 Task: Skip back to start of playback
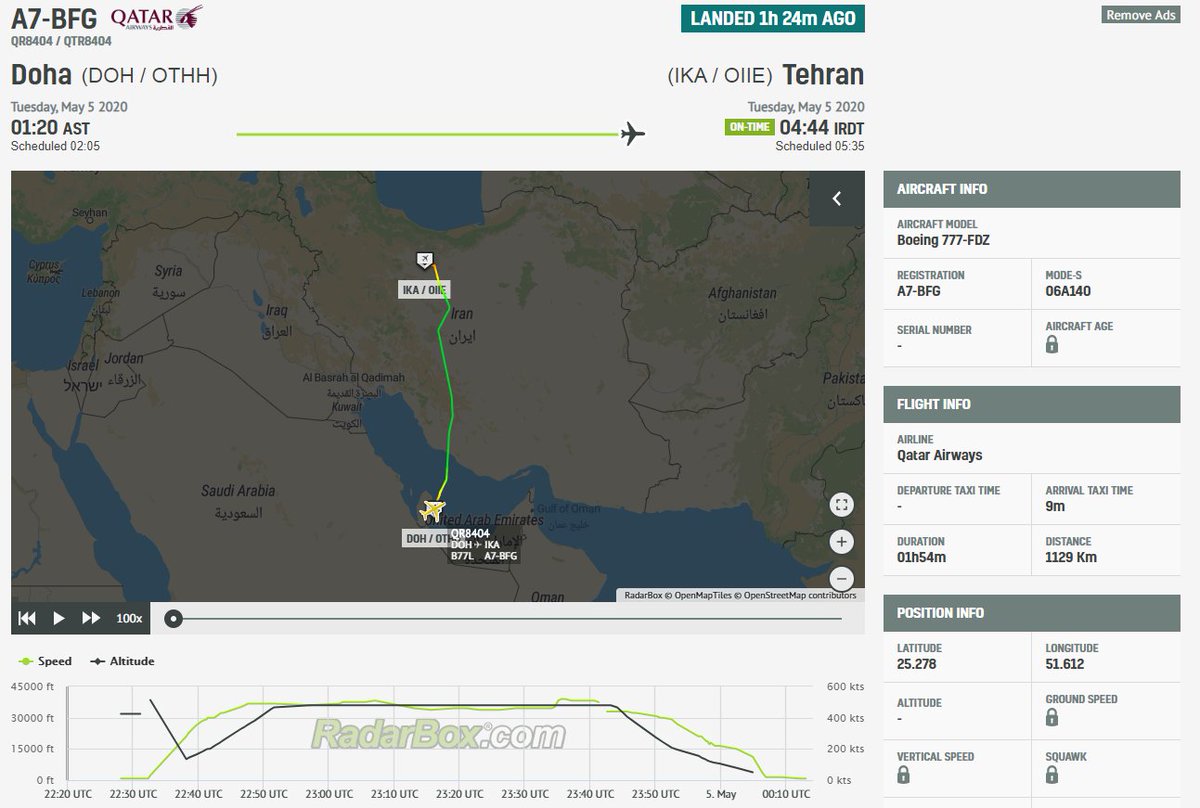tap(28, 618)
